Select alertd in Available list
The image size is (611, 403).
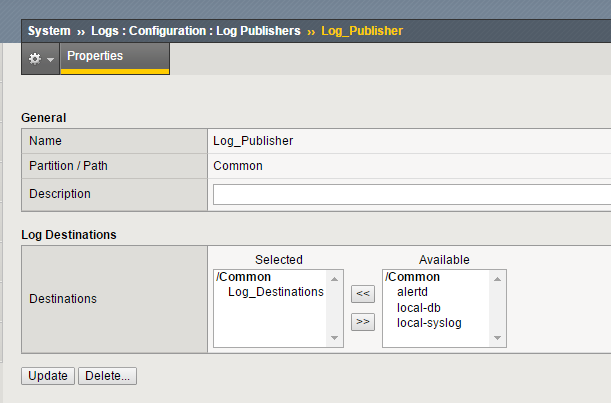click(x=412, y=292)
